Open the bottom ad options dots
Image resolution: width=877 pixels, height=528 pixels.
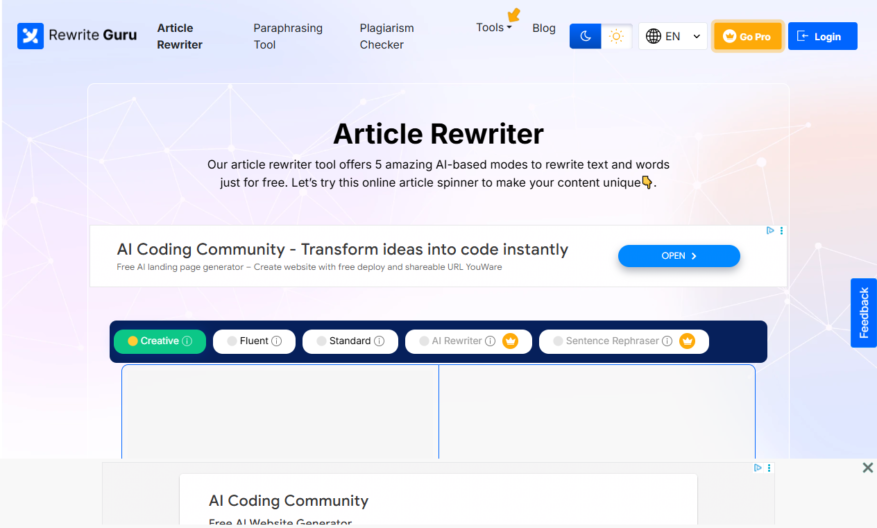[x=769, y=468]
